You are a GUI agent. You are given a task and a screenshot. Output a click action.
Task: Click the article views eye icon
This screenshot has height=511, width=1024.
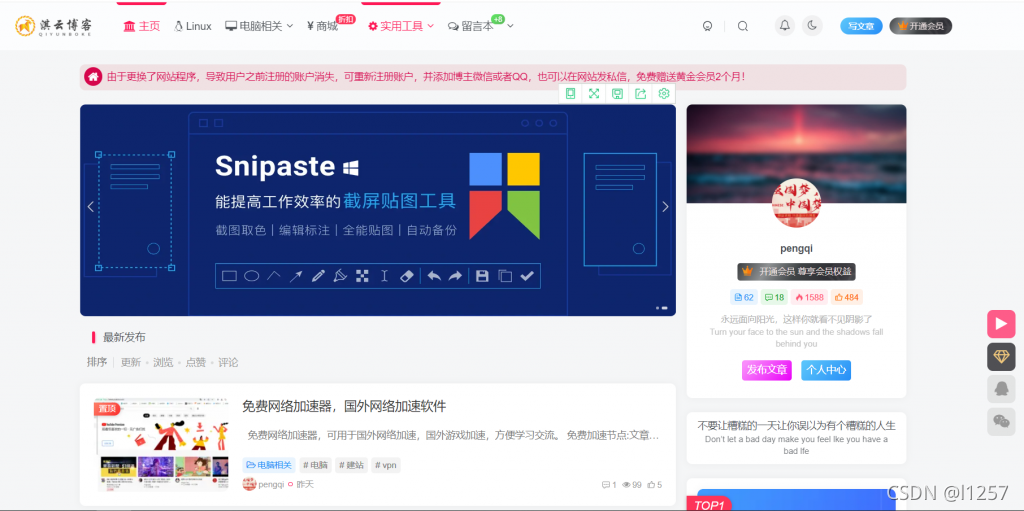[632, 485]
